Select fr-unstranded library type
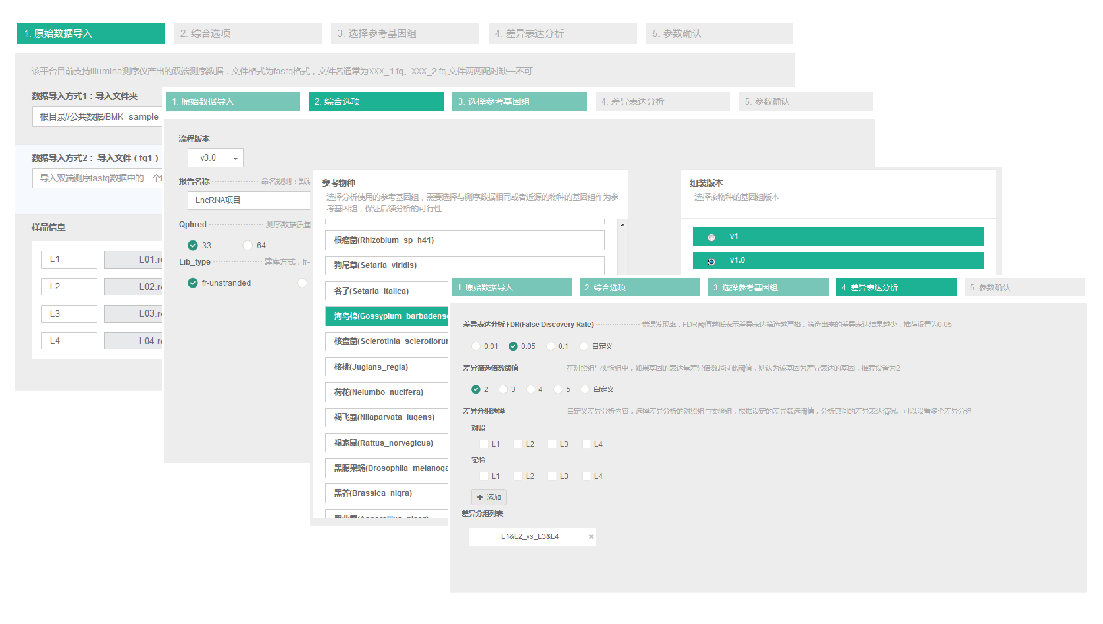 coord(193,283)
